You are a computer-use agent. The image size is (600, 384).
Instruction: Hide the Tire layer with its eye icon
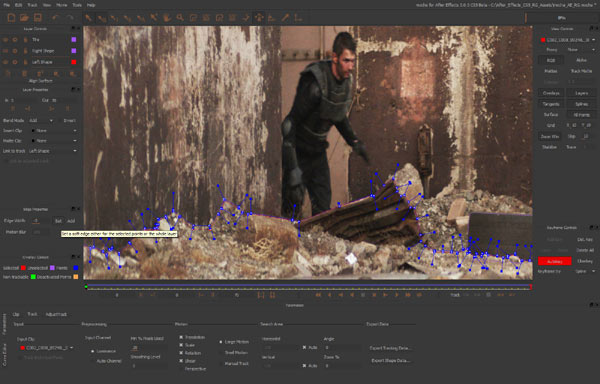click(5, 40)
